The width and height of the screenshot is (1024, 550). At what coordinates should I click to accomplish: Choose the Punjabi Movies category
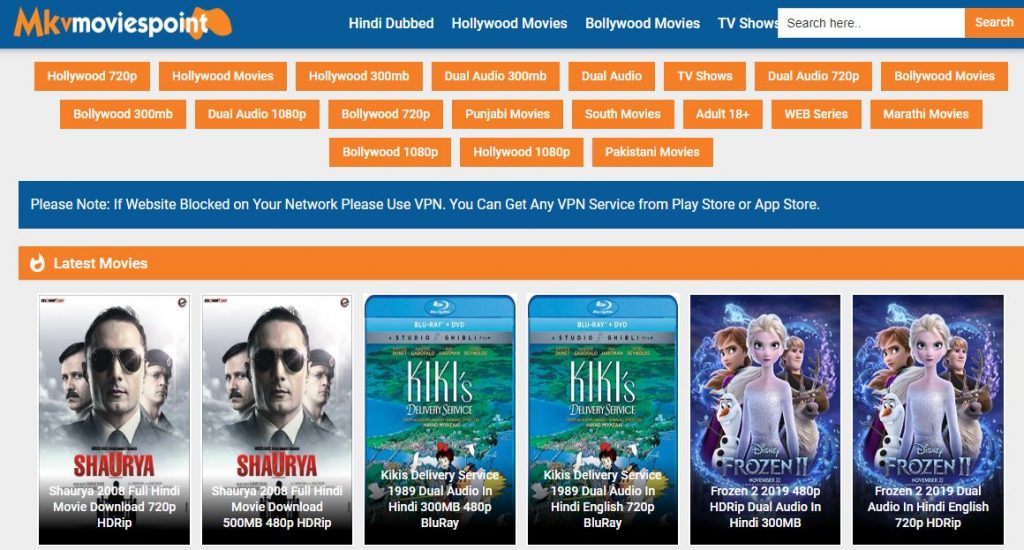point(507,114)
